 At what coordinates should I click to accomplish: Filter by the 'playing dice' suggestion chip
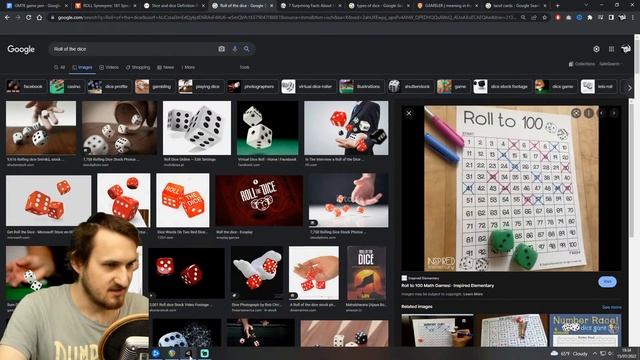[200, 87]
